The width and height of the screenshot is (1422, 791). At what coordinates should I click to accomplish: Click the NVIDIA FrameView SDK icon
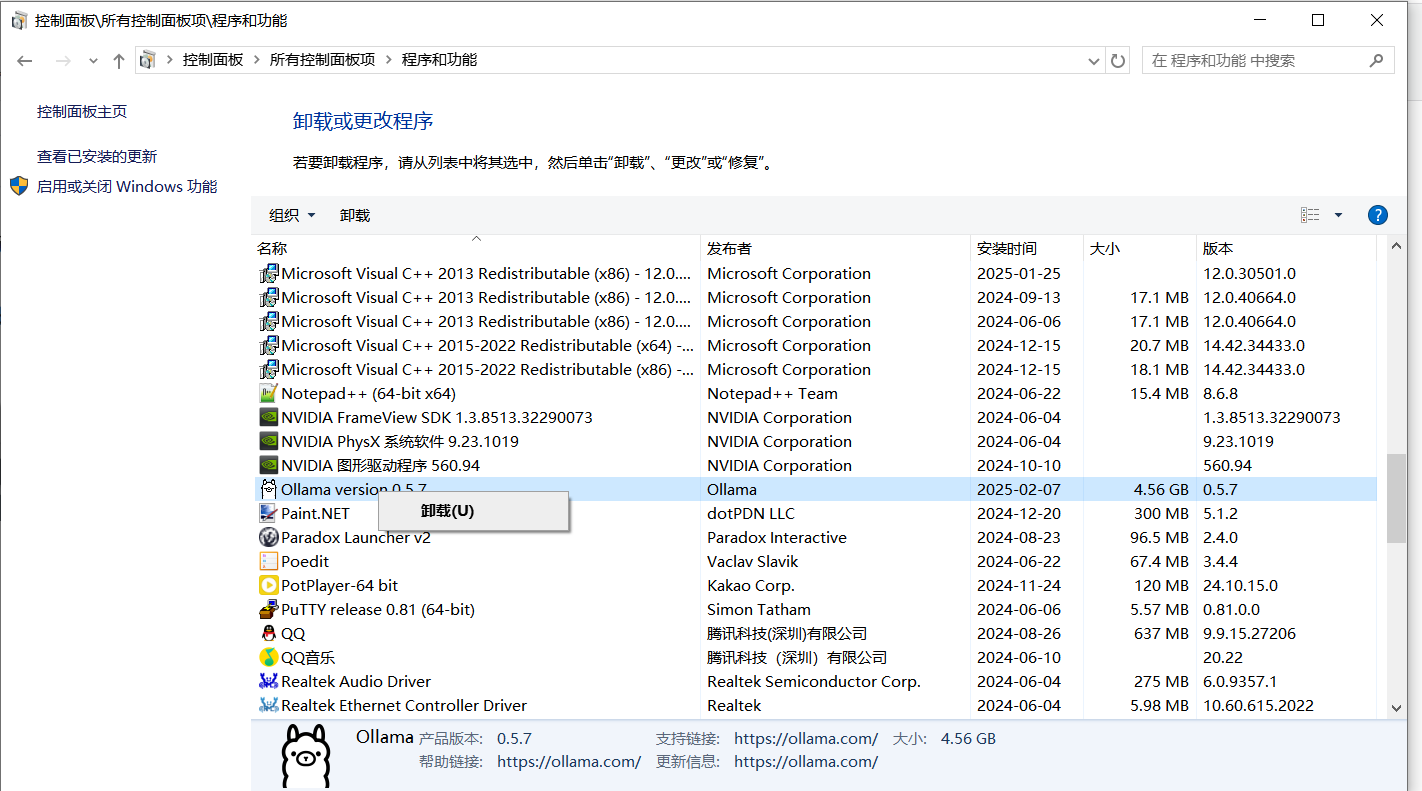[268, 418]
